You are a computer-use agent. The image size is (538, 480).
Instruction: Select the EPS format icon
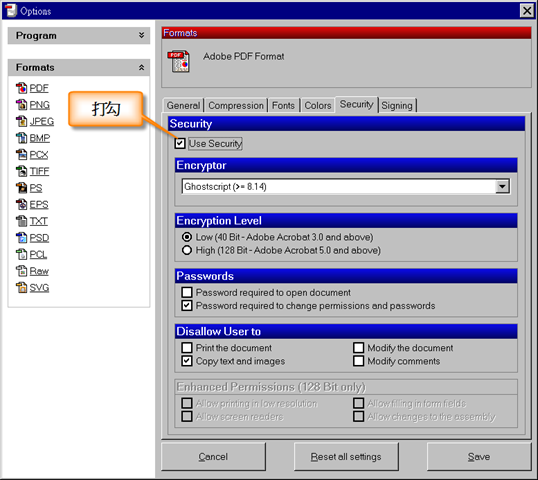click(21, 204)
